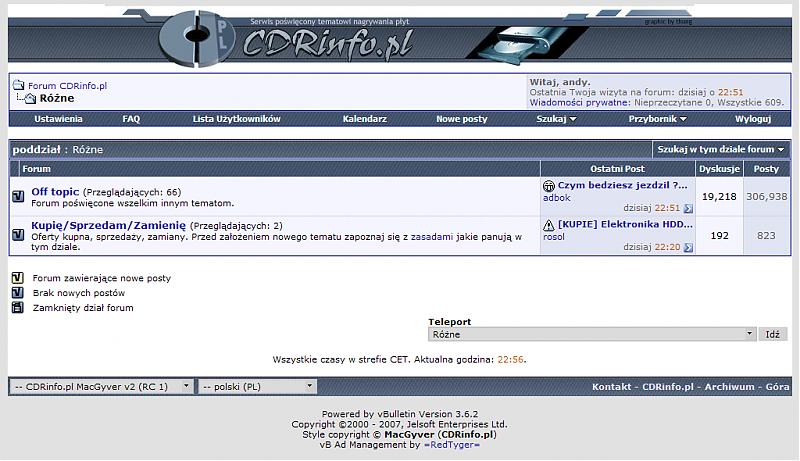Click the 'Brak nowych postów' legend icon
The image size is (800, 461).
click(18, 293)
